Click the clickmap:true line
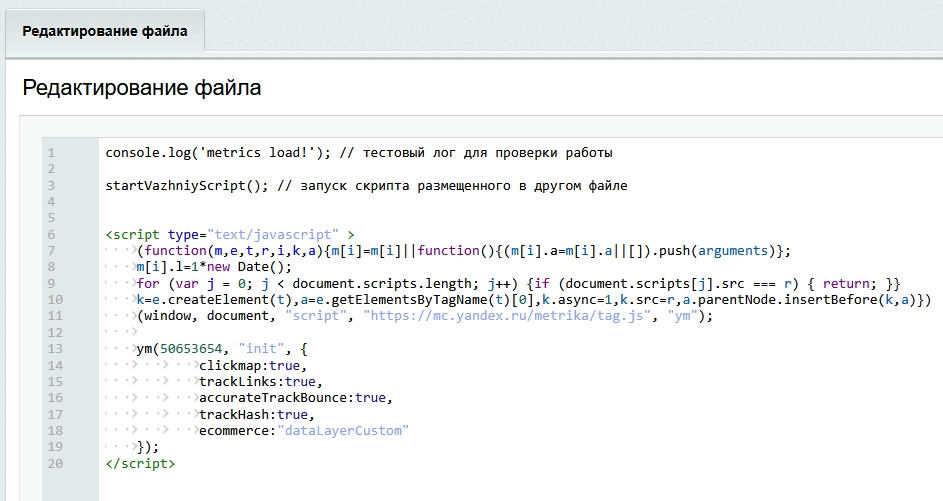Viewport: 943px width, 501px height. [x=253, y=366]
